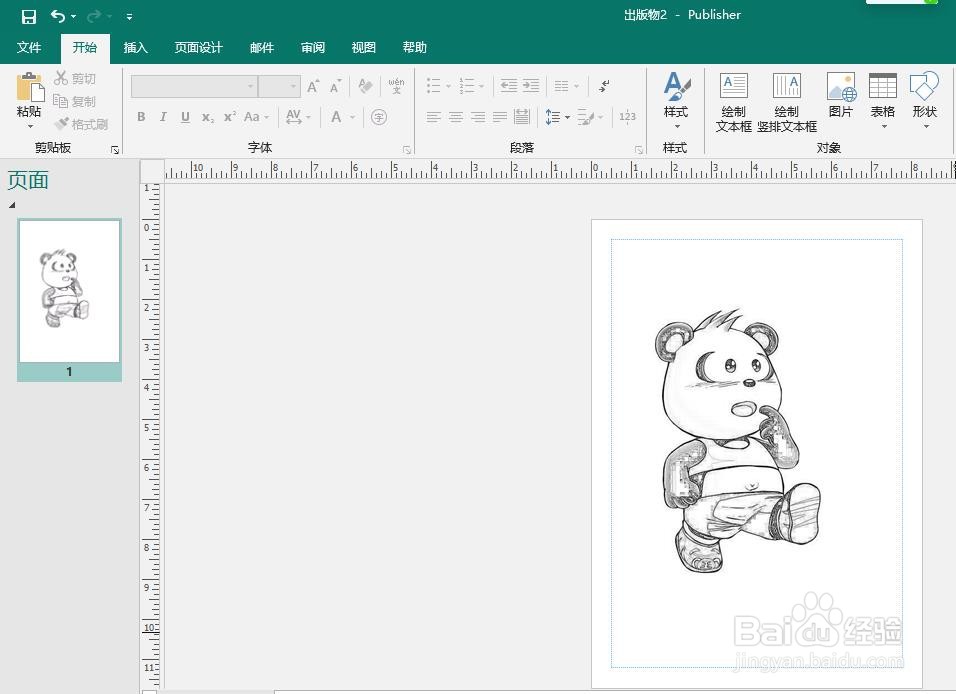
Task: Click the text direction arrow icon
Action: click(605, 86)
